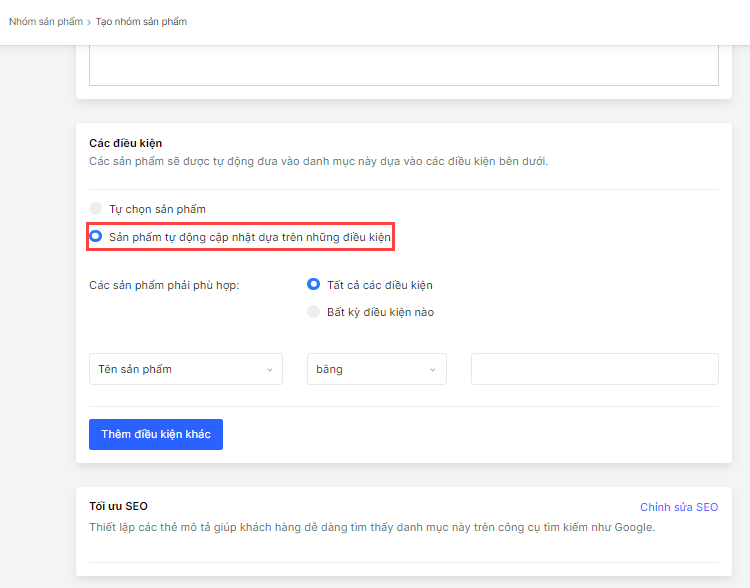750x588 pixels.
Task: Open the "Chỉnh sửa SEO" link
Action: (679, 507)
